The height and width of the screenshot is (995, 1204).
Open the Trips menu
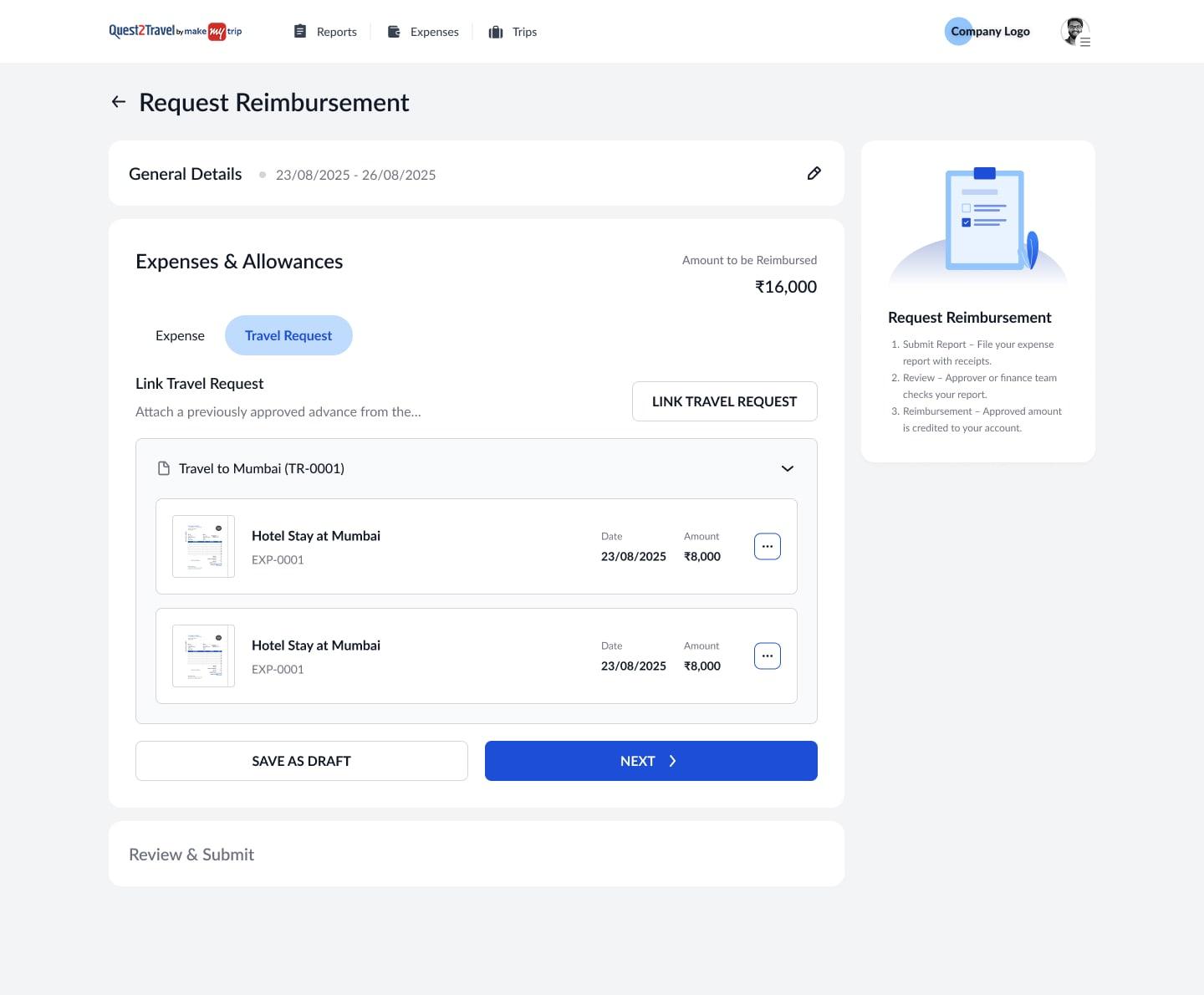tap(513, 32)
